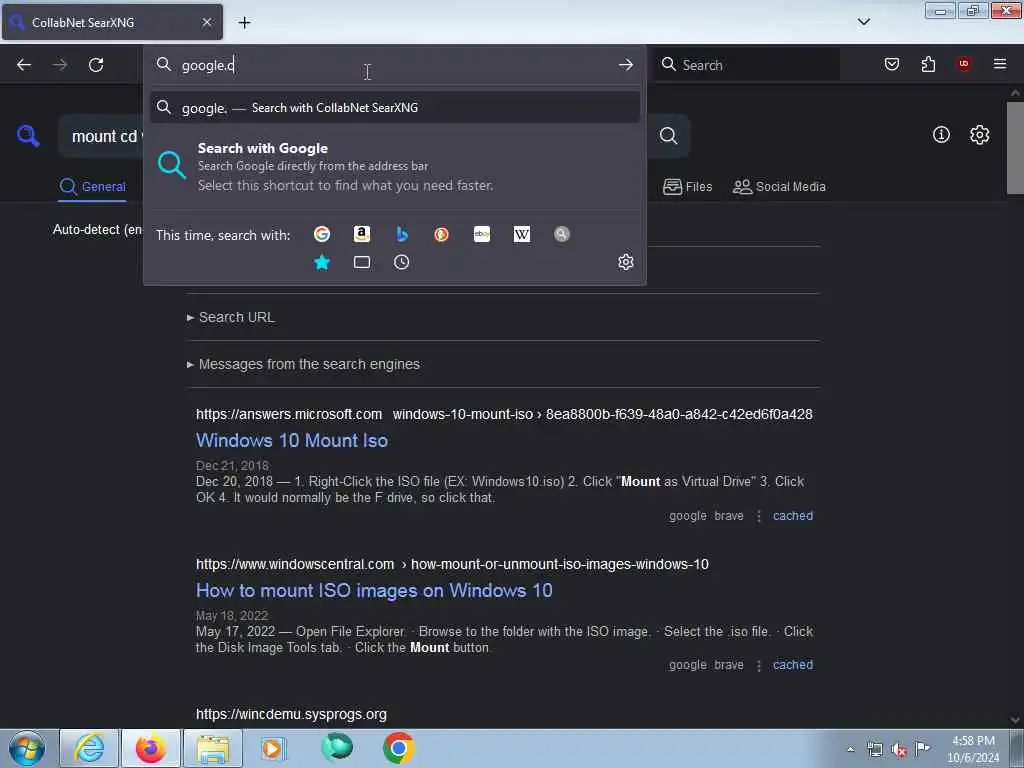Open the Pocket save icon
The height and width of the screenshot is (768, 1024).
point(892,64)
